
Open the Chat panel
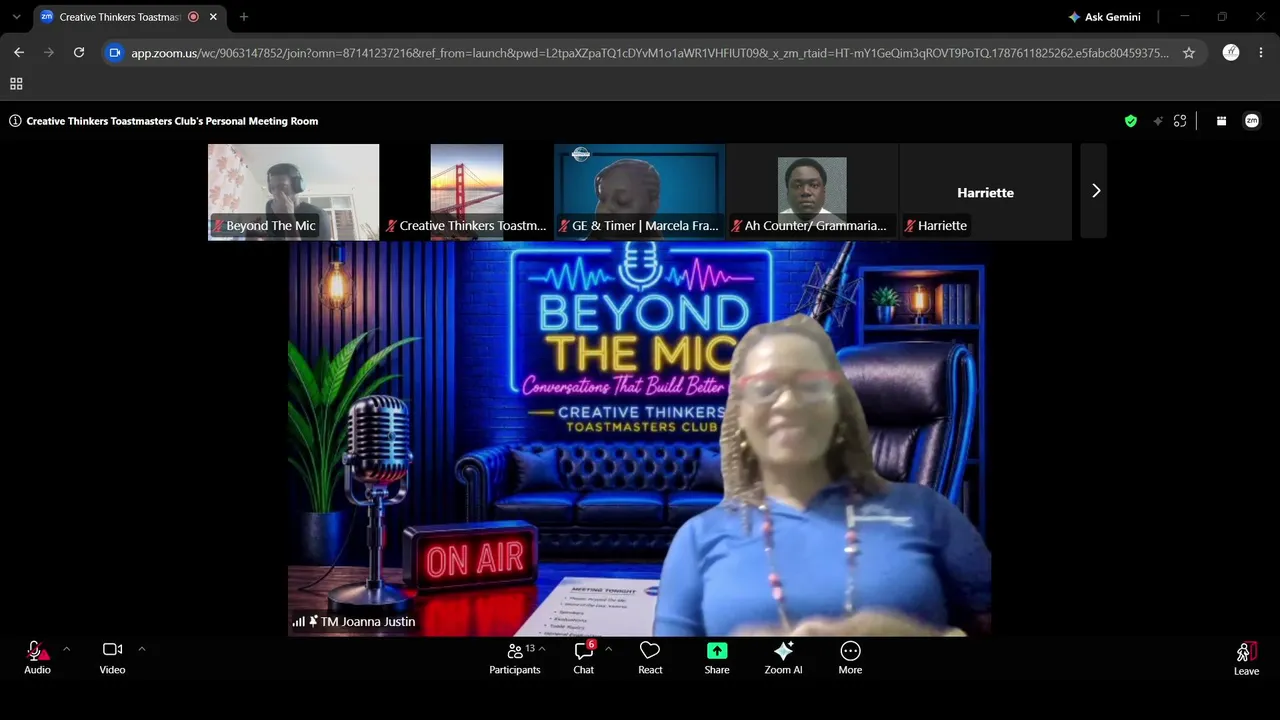(584, 657)
